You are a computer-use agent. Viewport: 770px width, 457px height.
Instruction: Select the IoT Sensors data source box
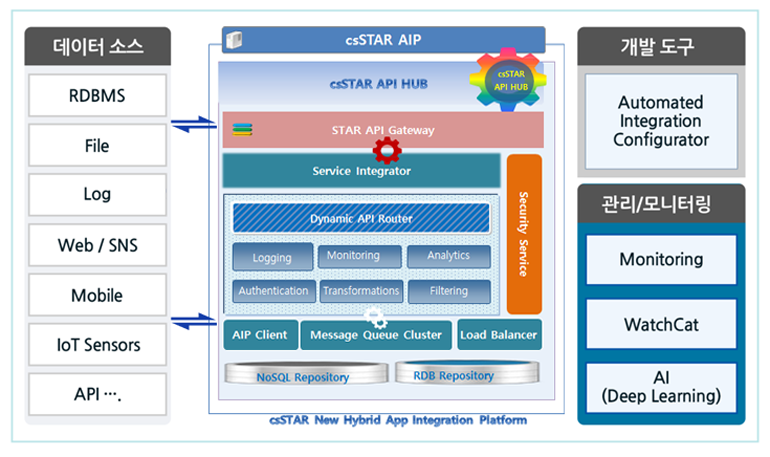[97, 345]
